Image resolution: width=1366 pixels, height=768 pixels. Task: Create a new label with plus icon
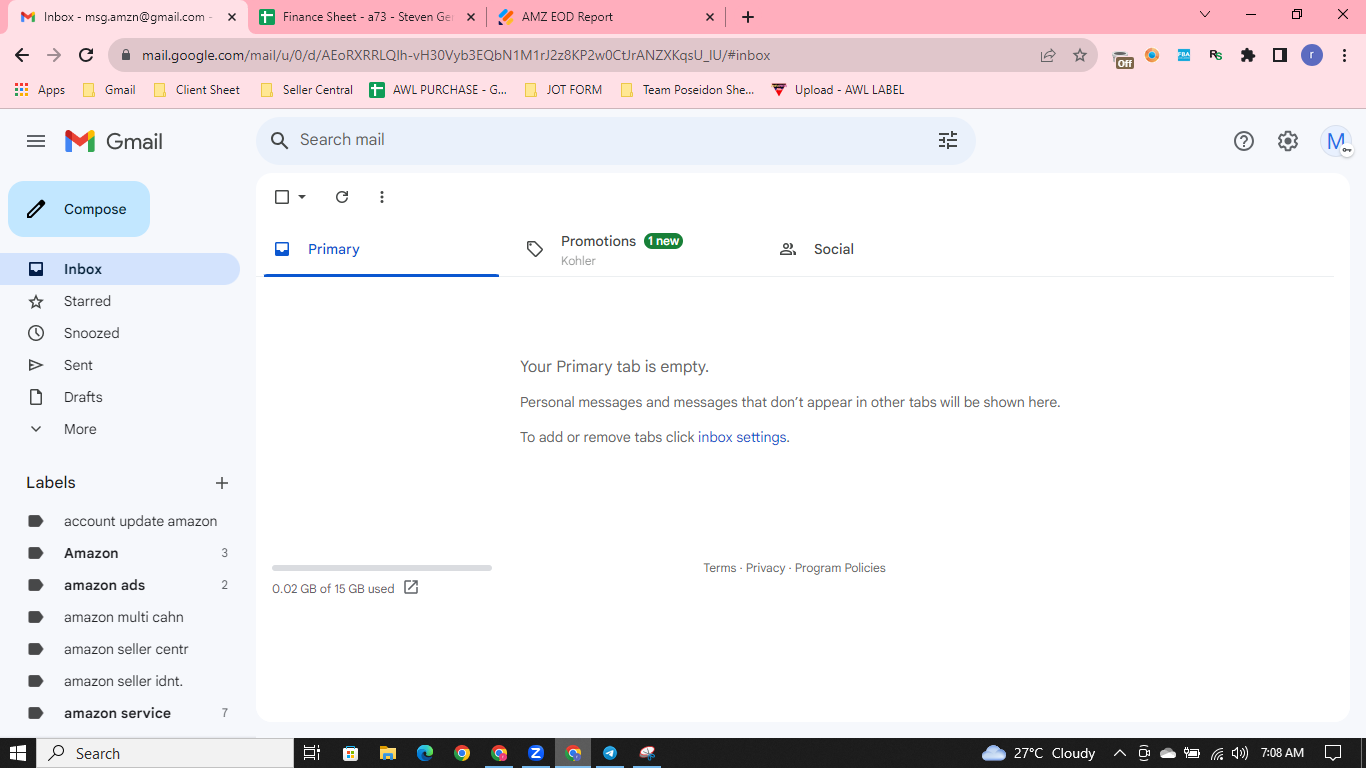pos(222,483)
